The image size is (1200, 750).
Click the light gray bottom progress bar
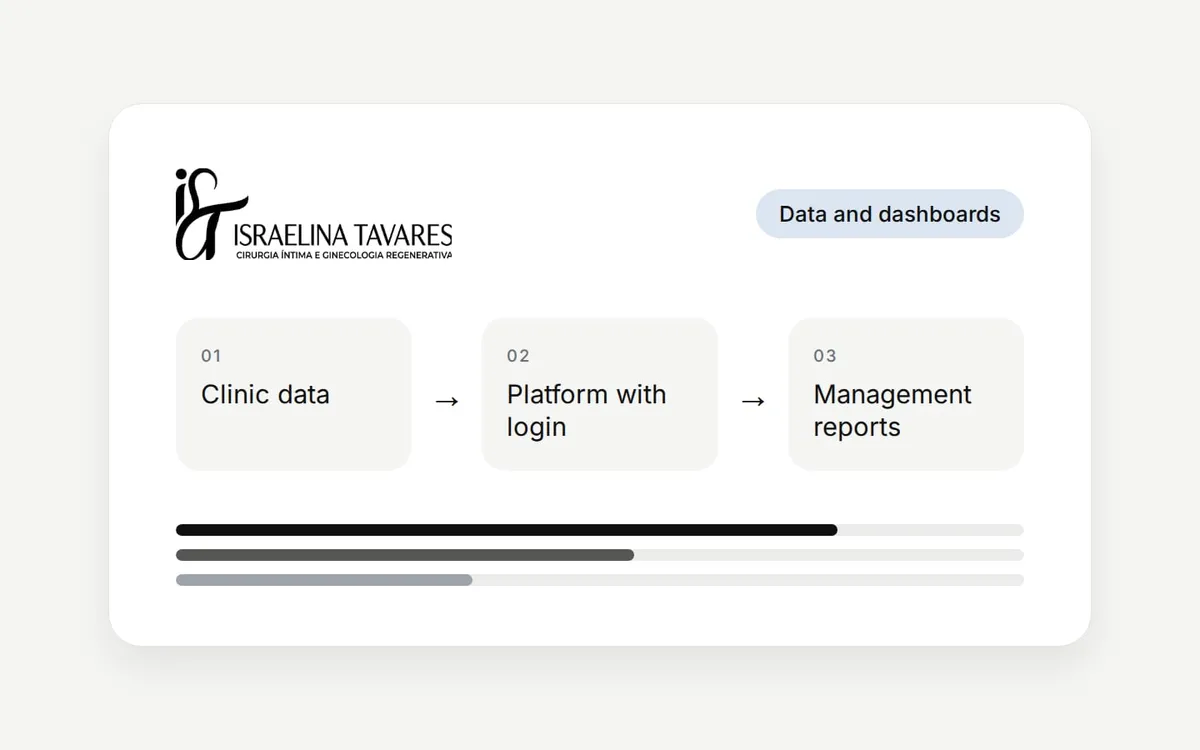(324, 580)
